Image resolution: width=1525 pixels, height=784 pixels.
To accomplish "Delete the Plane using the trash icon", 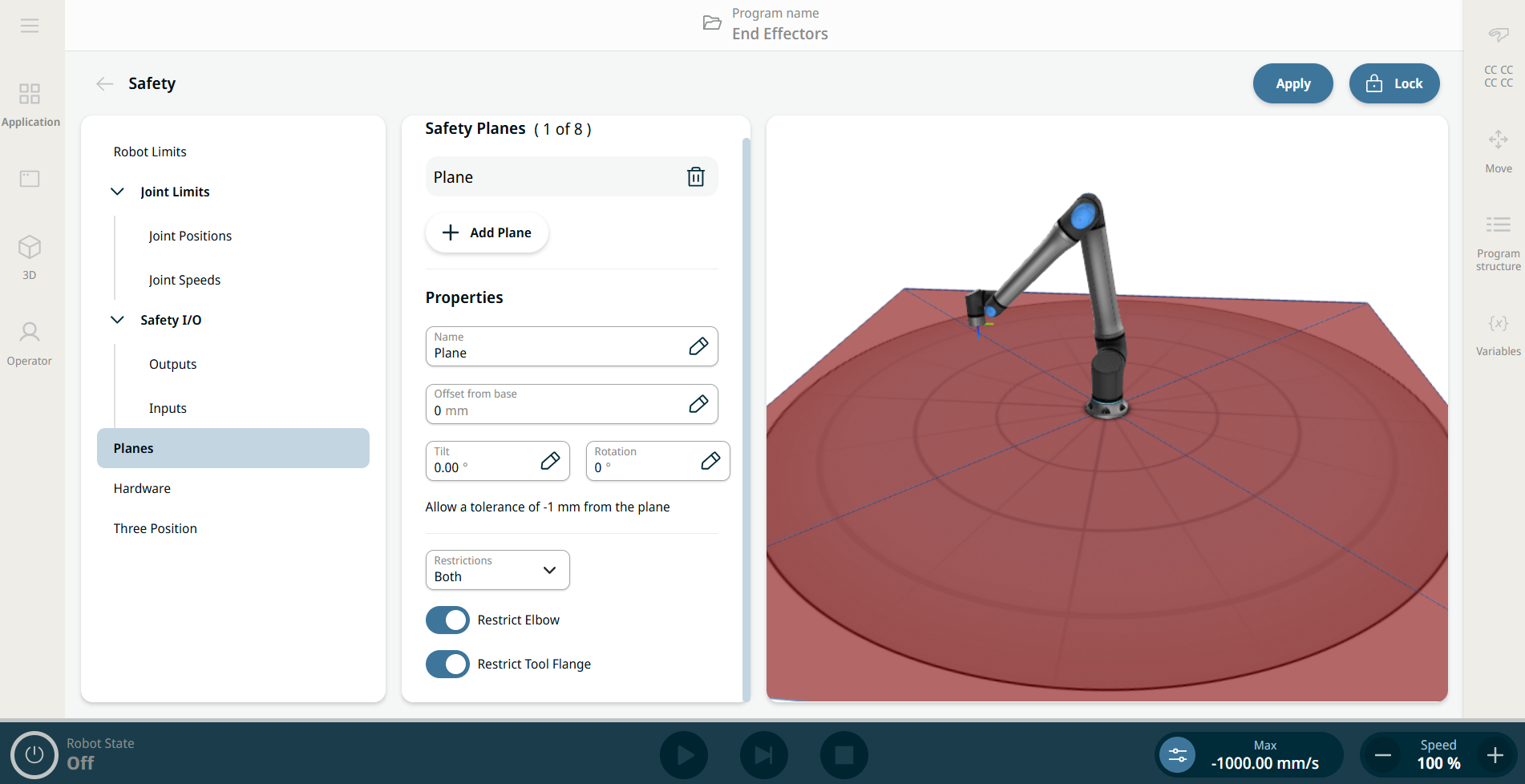I will [x=695, y=177].
